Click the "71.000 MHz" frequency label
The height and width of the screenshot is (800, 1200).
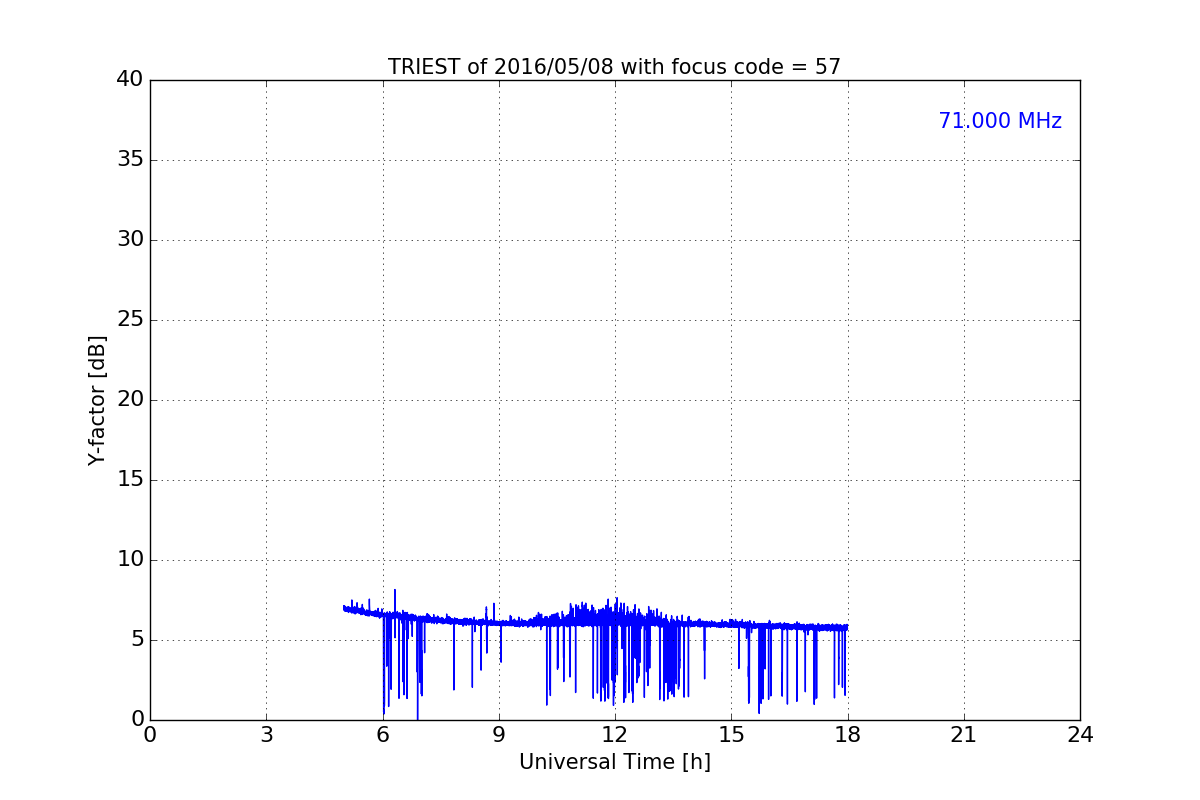1000,121
